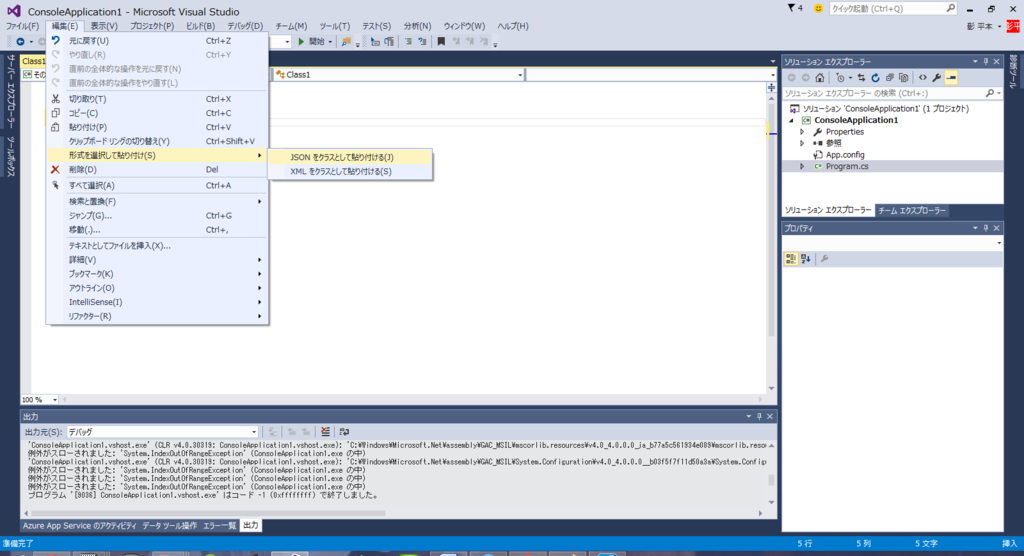Open the ヘルプ(H) menu
The width and height of the screenshot is (1024, 556).
point(513,26)
